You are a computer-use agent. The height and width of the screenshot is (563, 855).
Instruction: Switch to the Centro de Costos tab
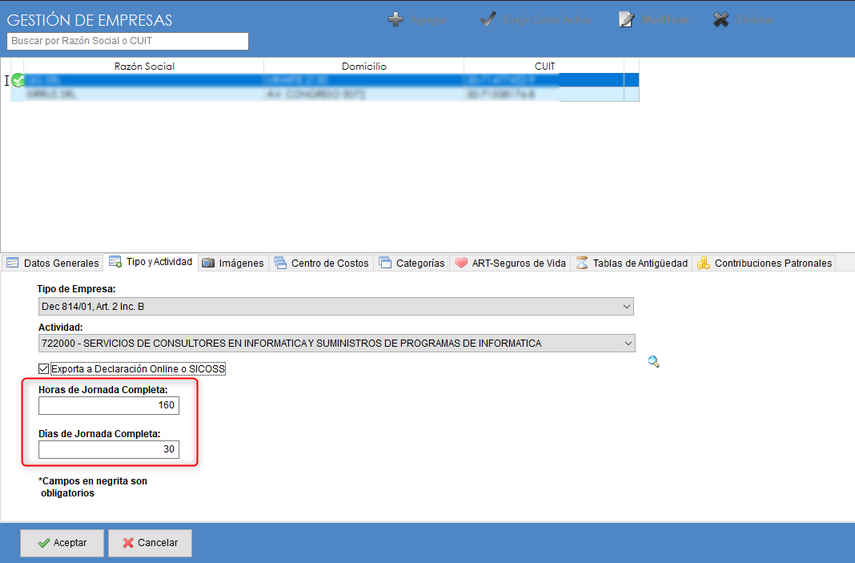click(x=321, y=263)
